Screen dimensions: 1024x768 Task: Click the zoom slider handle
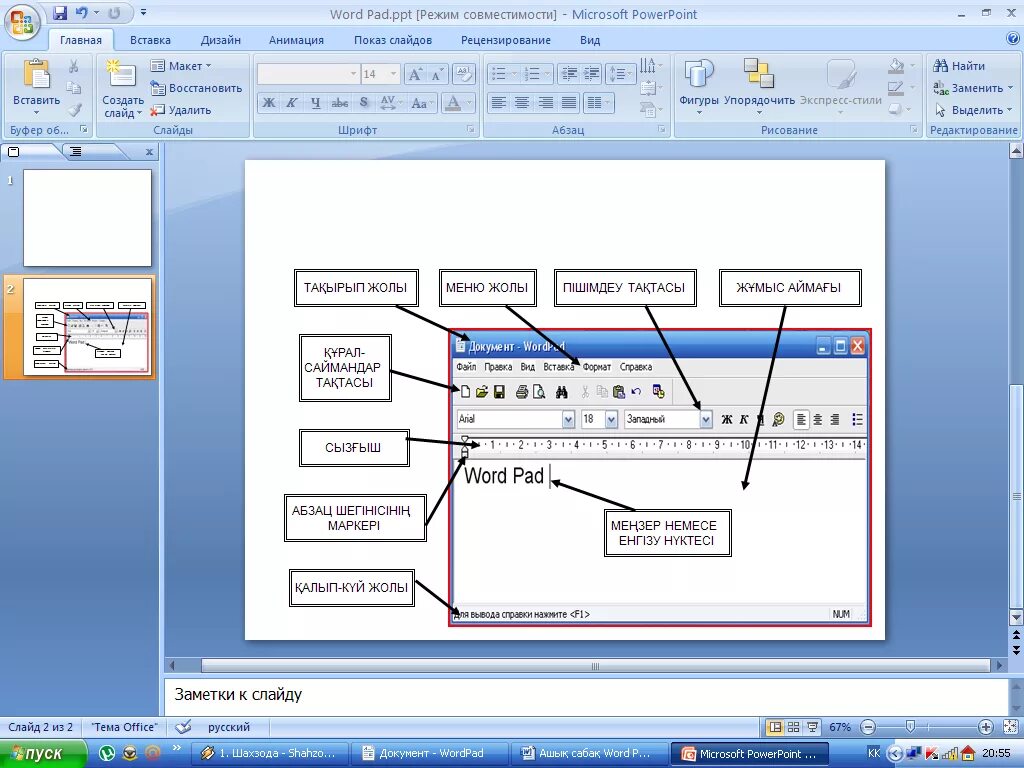click(x=910, y=726)
